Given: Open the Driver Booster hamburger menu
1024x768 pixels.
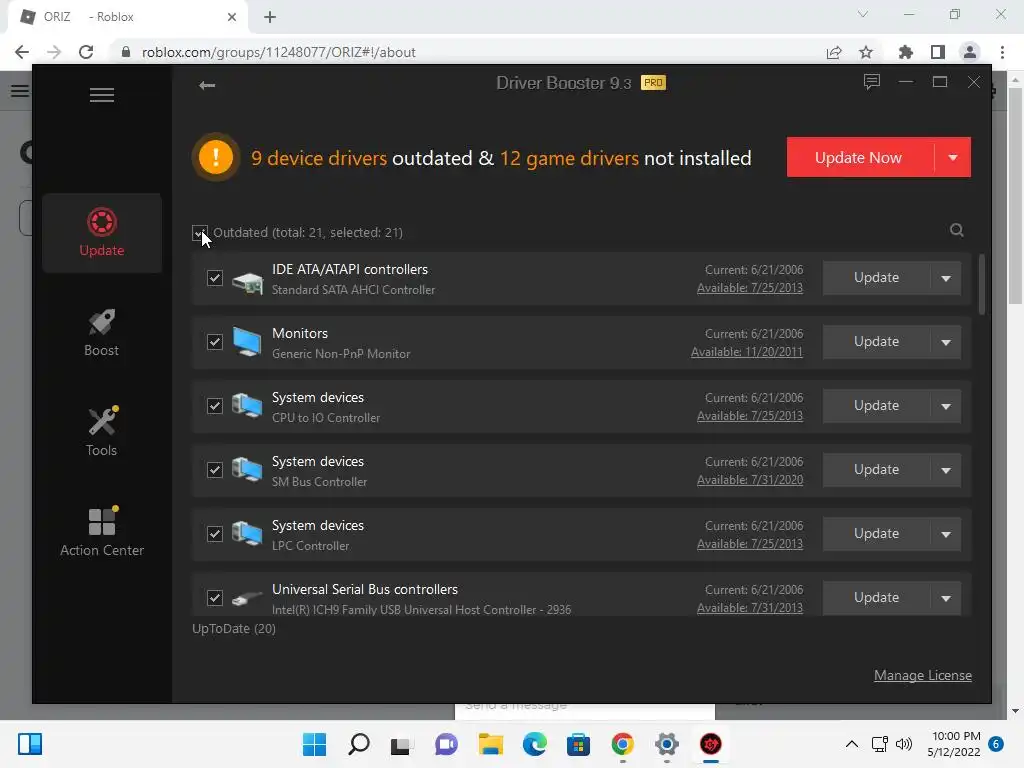Looking at the screenshot, I should tap(102, 95).
